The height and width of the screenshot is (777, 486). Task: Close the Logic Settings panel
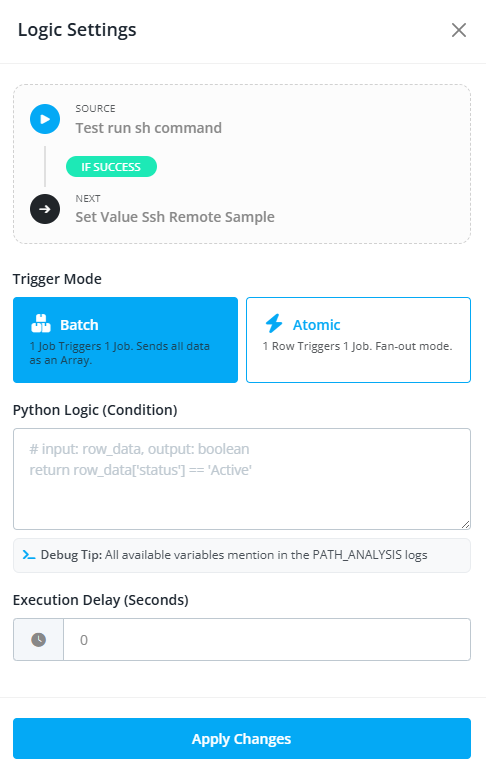coord(459,30)
